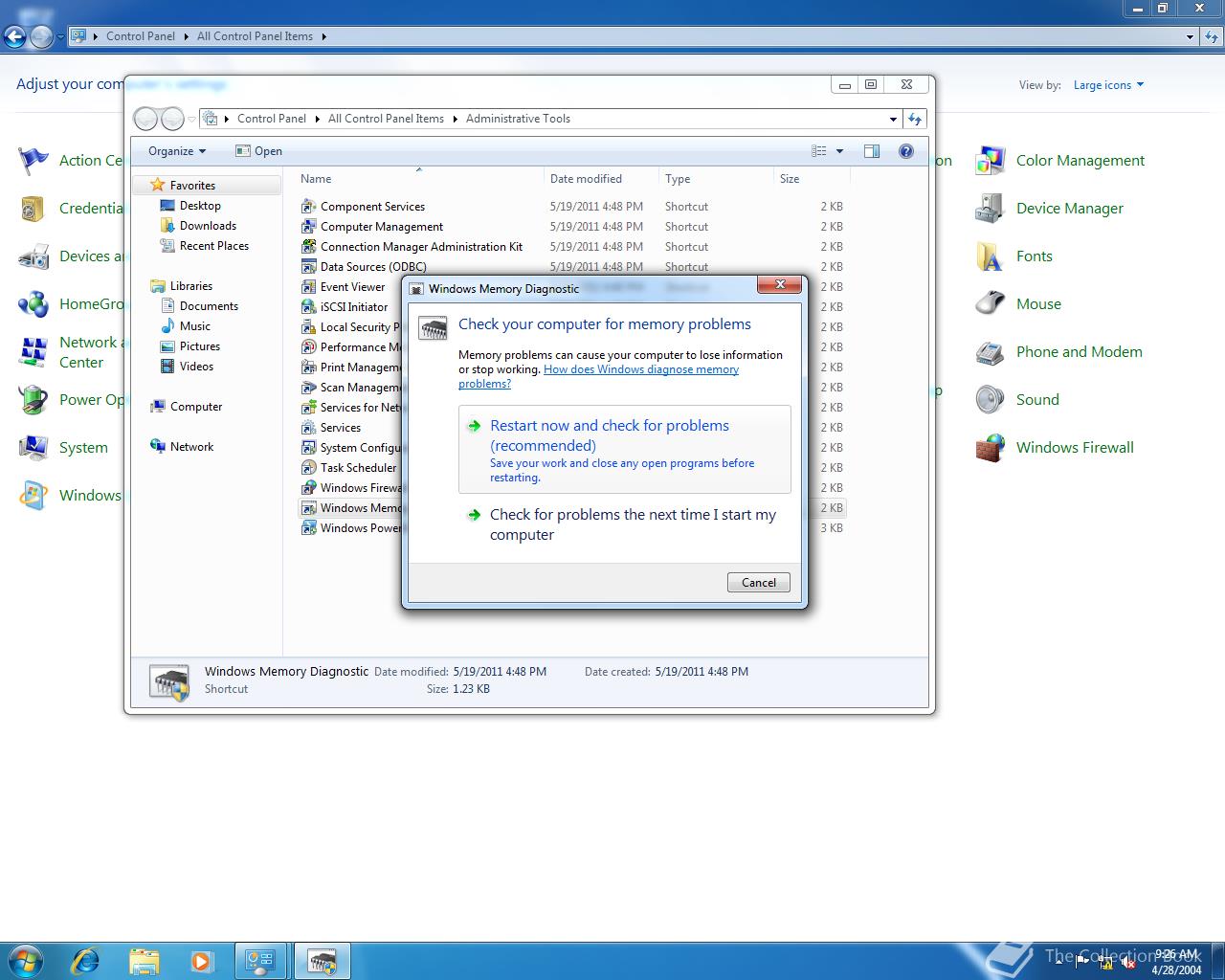Go to Desktop in the navigation pane
The height and width of the screenshot is (980, 1225).
[x=200, y=206]
